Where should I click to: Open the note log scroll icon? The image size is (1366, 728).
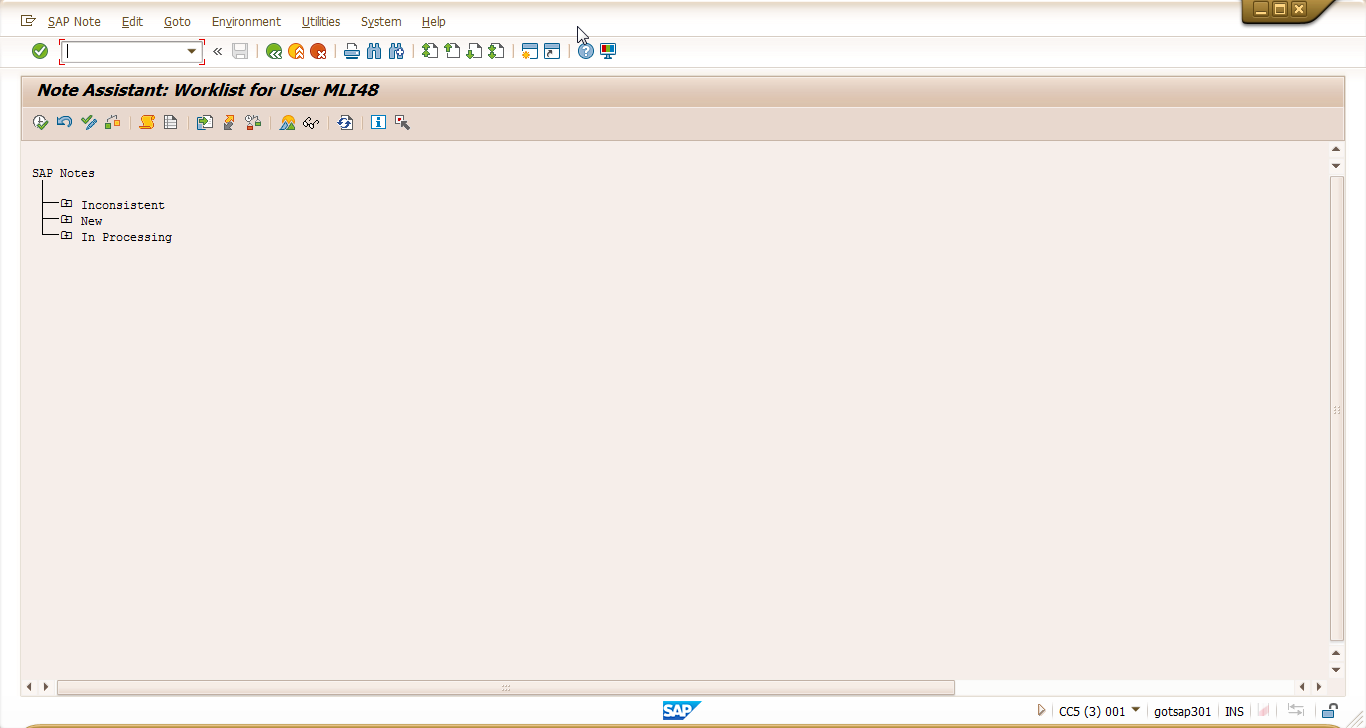pos(145,122)
